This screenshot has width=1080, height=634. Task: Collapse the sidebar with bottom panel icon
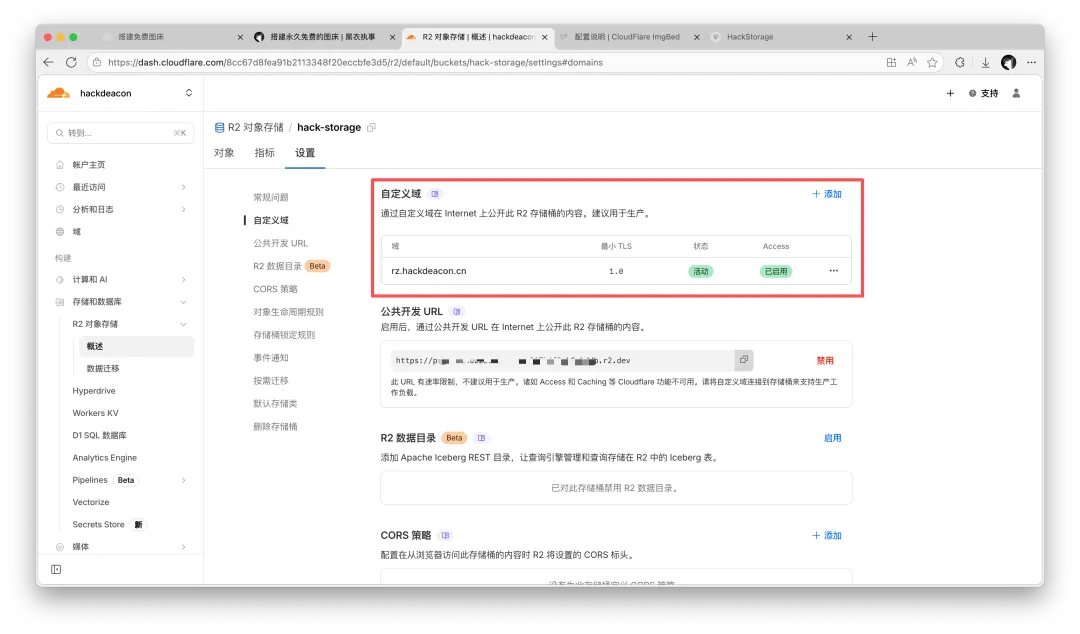tap(56, 569)
